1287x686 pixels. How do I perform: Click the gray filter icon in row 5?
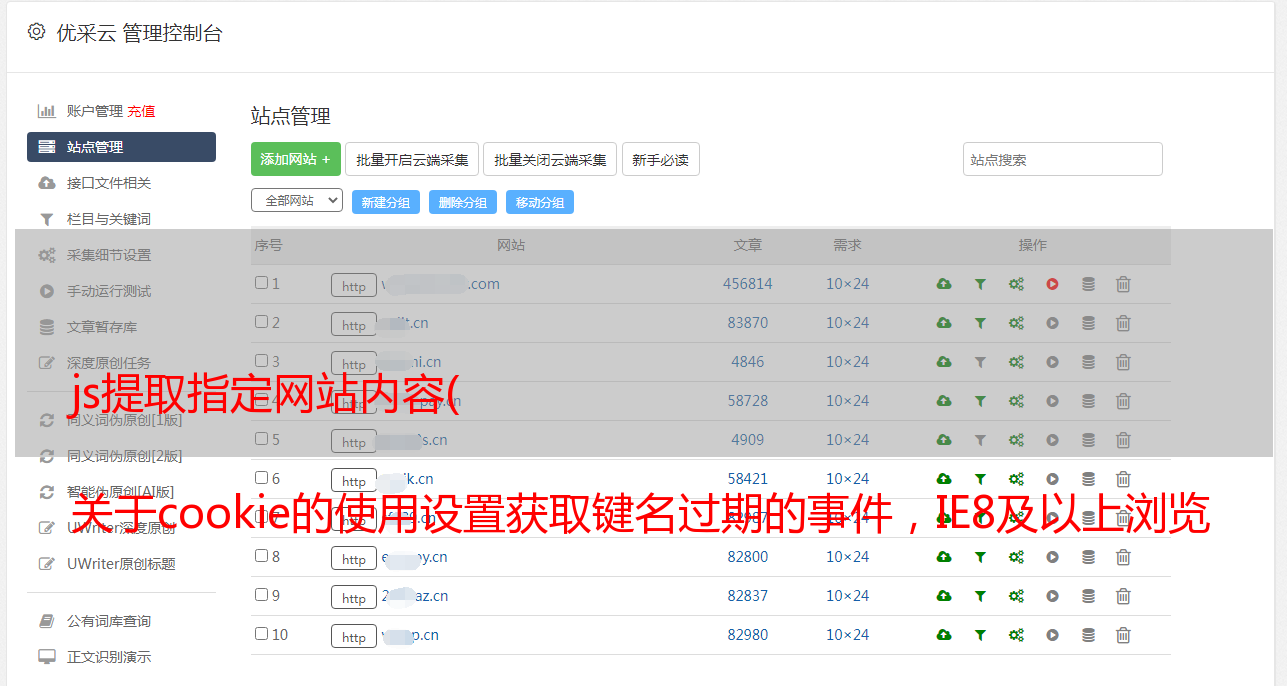tap(980, 440)
